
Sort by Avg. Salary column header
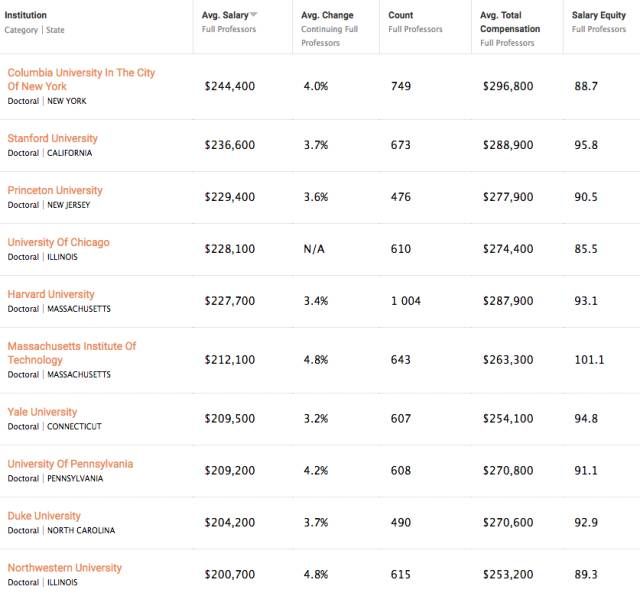(x=225, y=16)
